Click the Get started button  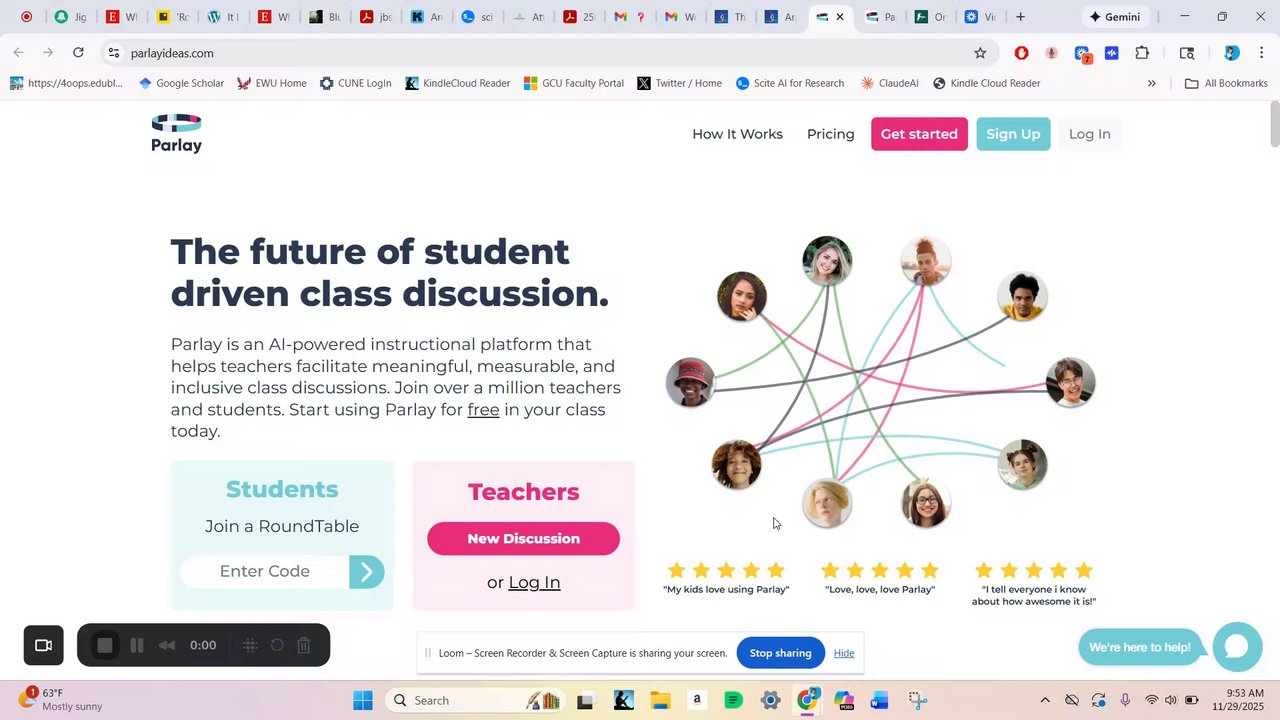919,134
